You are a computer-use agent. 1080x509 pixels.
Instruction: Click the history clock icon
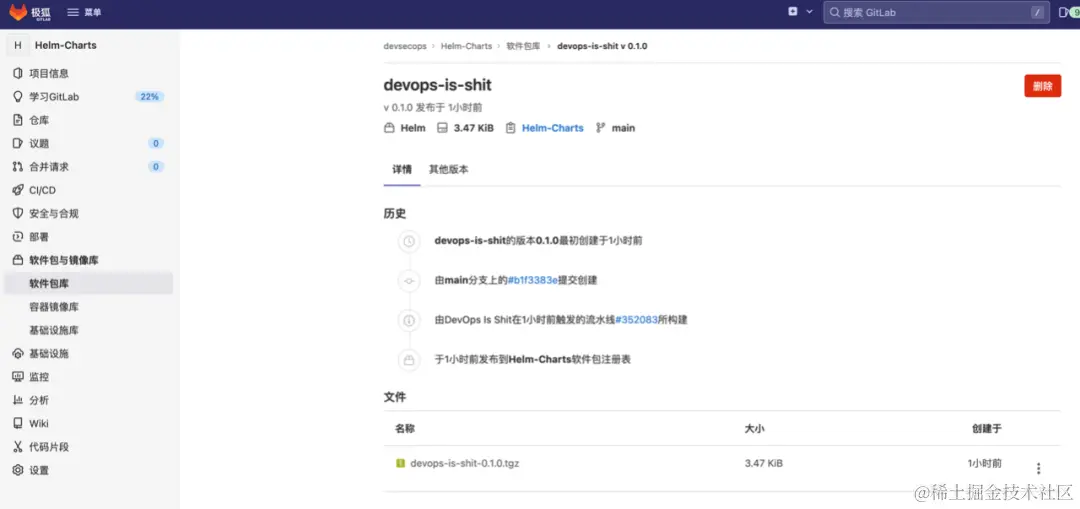click(x=409, y=241)
